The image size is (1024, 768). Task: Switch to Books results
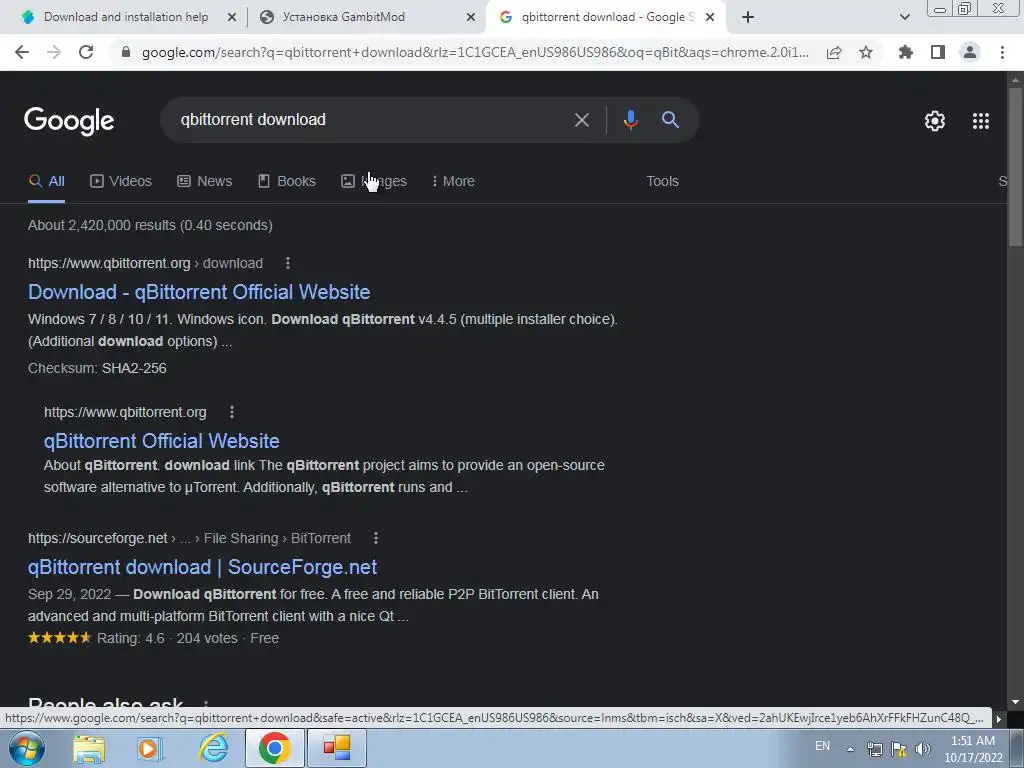(287, 182)
